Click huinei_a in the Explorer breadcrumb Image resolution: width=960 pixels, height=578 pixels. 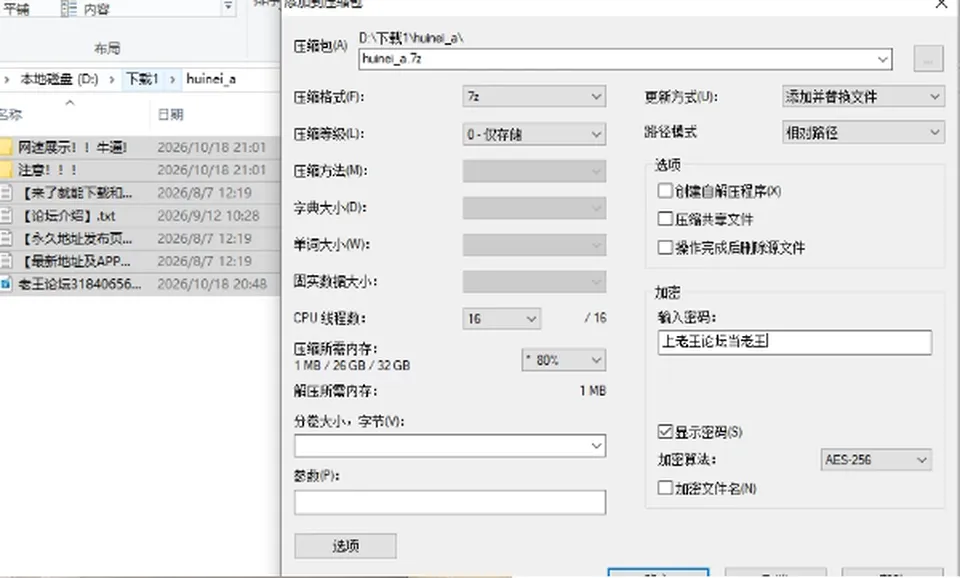coord(211,79)
